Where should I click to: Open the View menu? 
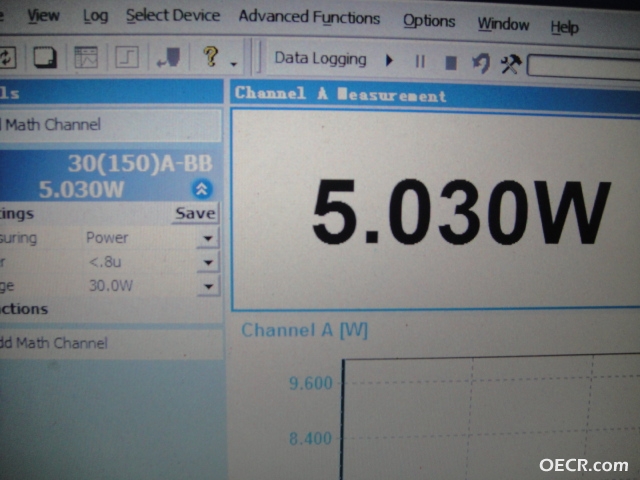43,16
